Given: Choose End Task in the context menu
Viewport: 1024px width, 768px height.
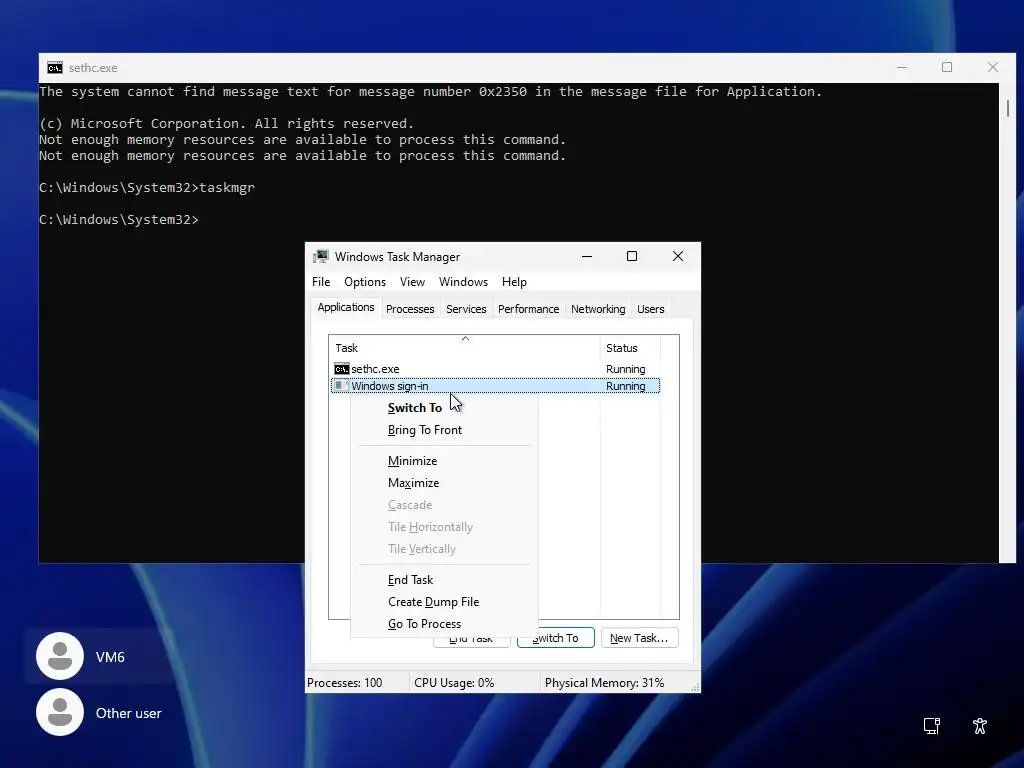Looking at the screenshot, I should pos(444,580).
